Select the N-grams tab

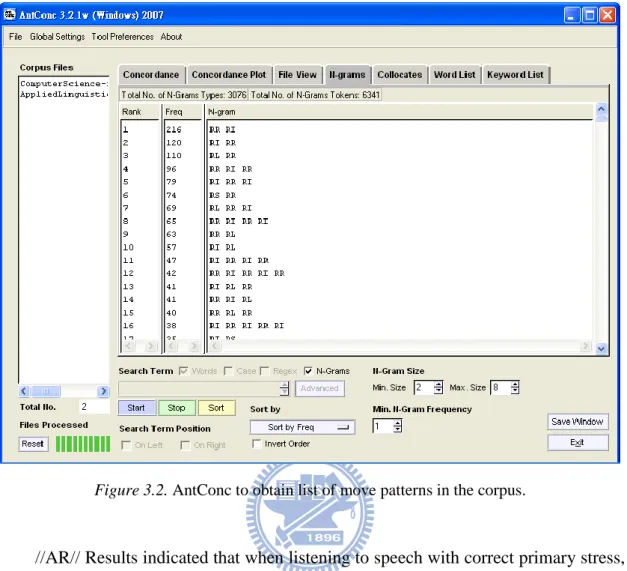point(347,75)
